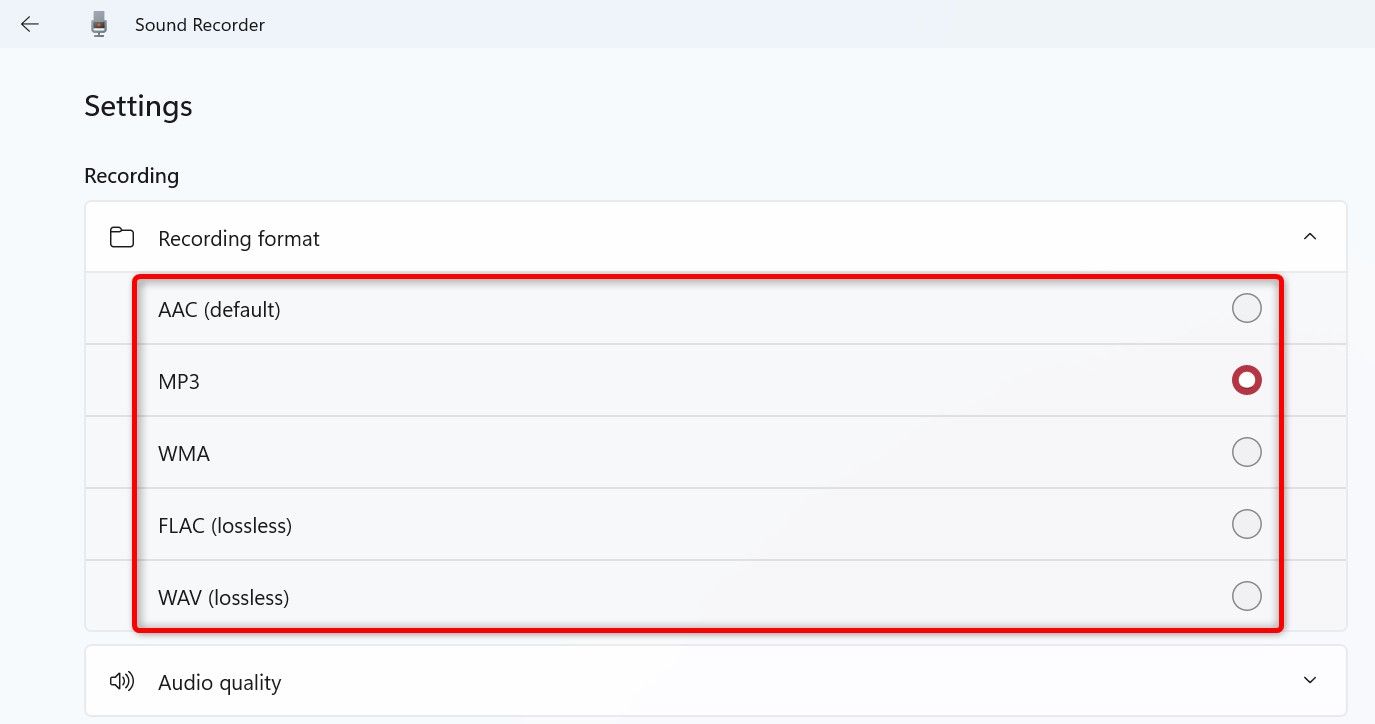Screen dimensions: 1375x724
Task: Click the Recording format folder icon
Action: point(122,237)
